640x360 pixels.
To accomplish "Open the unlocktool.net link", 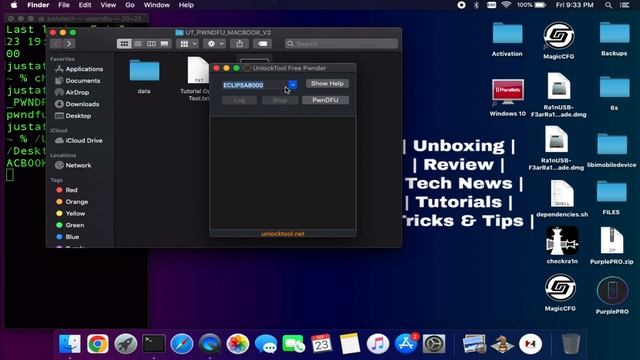I will [283, 234].
